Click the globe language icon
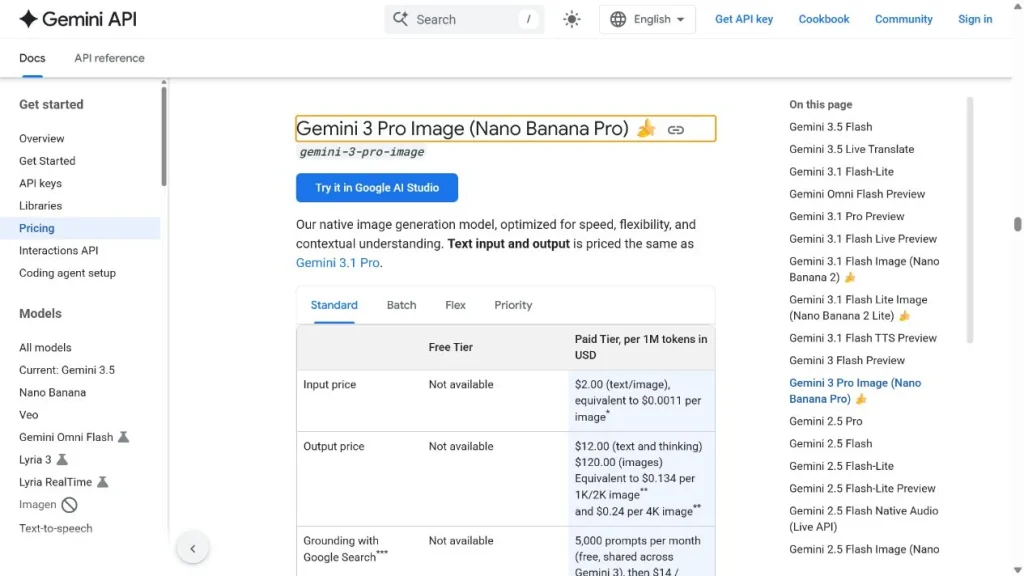The height and width of the screenshot is (576, 1024). (x=618, y=19)
